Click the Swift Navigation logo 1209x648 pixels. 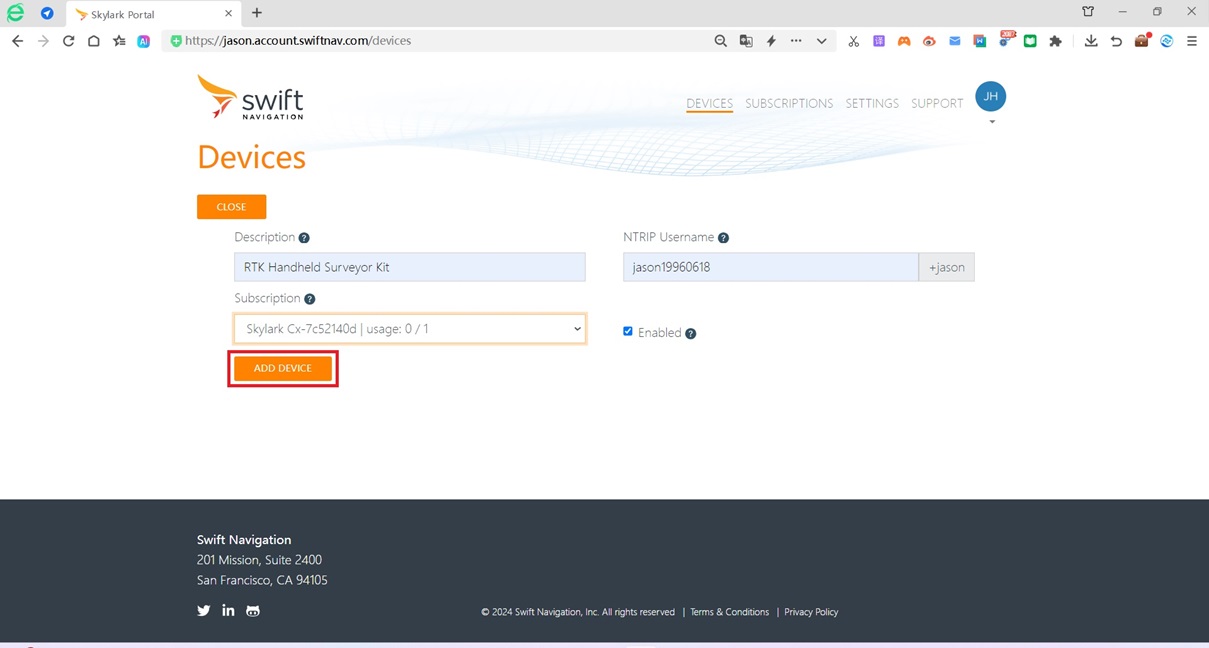tap(250, 97)
